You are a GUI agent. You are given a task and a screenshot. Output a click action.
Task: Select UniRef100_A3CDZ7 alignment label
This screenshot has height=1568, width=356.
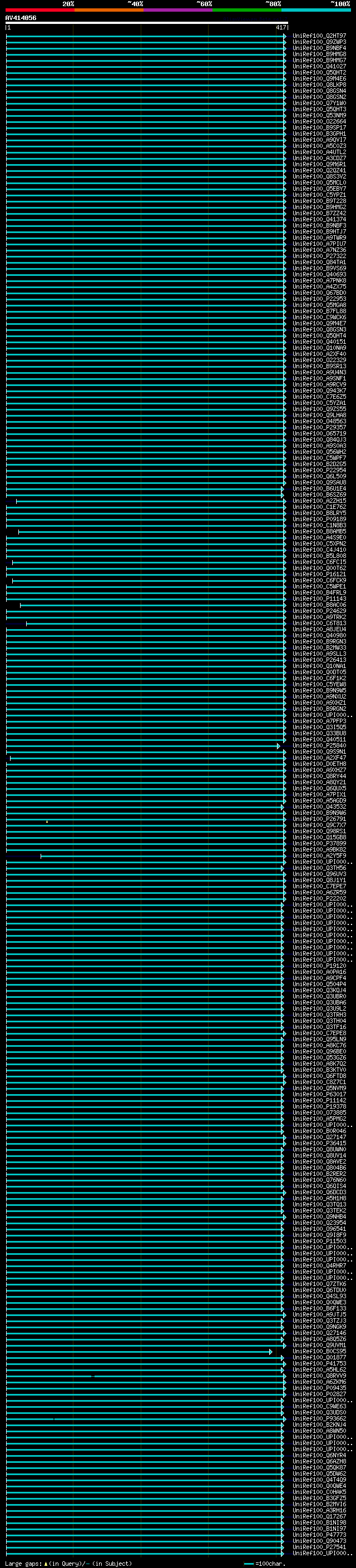[x=319, y=159]
